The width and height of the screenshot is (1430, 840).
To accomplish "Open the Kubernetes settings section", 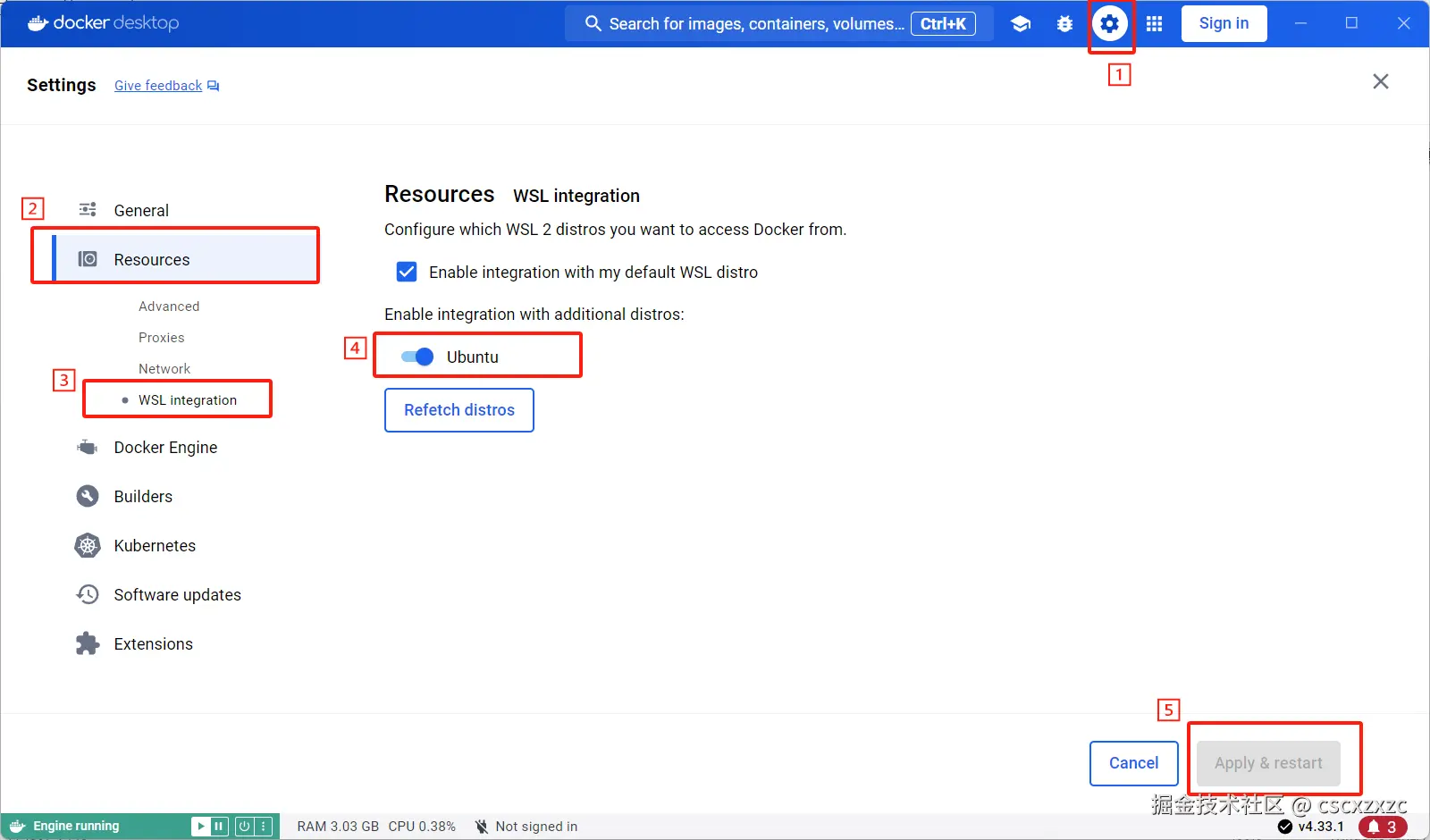I will [x=155, y=545].
